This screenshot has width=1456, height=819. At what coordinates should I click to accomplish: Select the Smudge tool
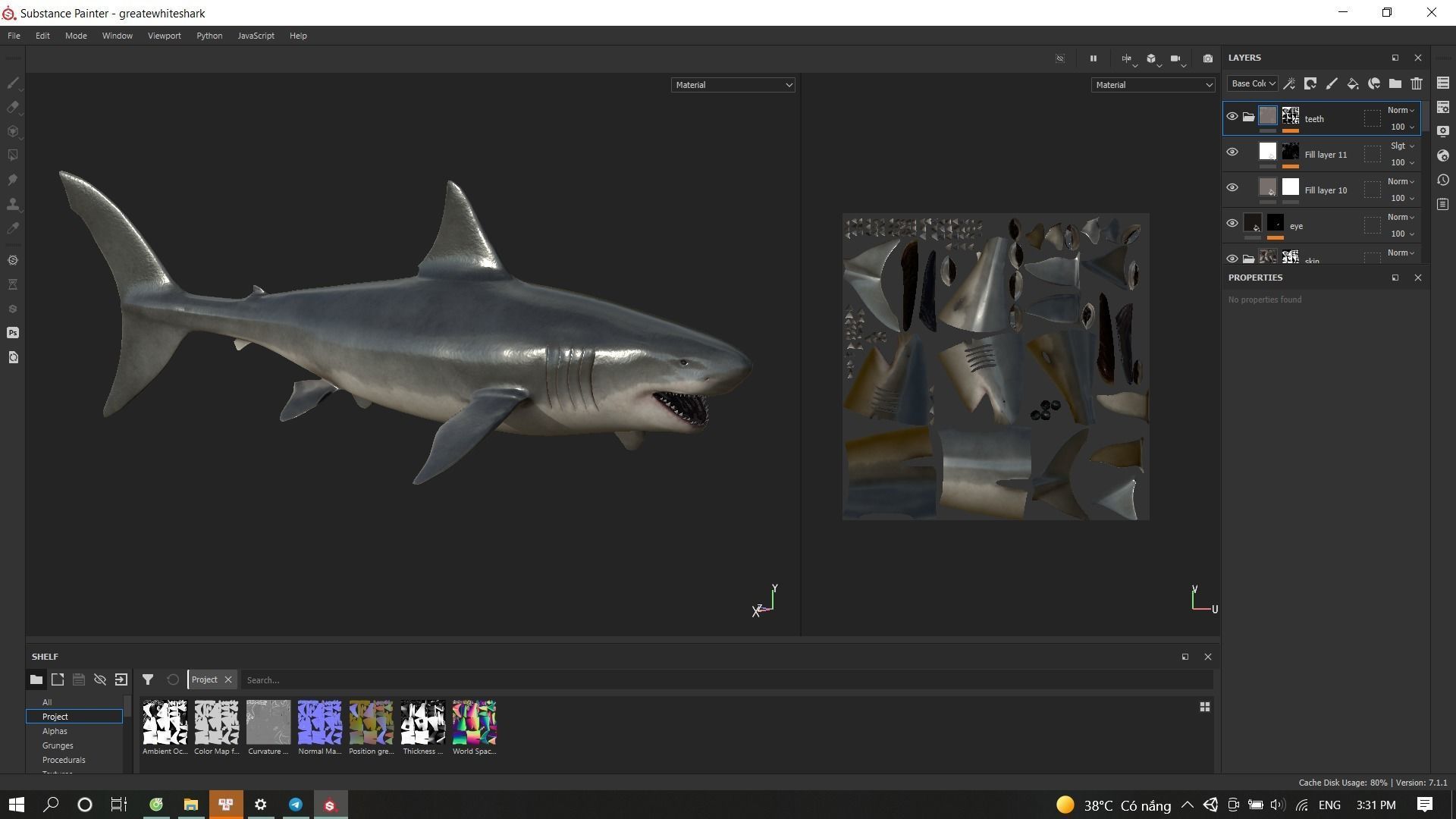click(13, 180)
